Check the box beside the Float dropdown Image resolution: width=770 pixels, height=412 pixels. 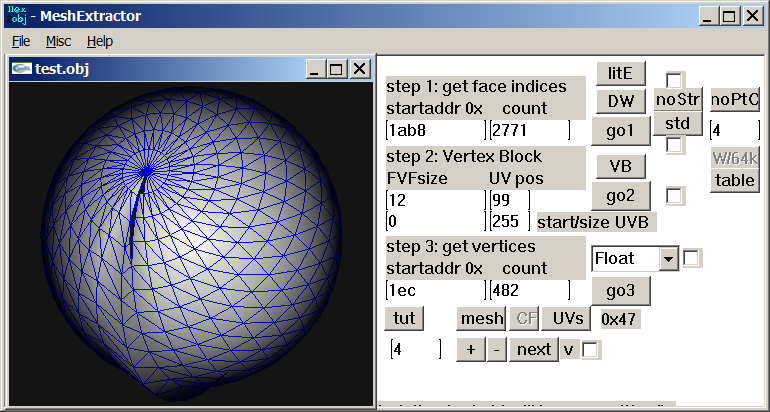(x=692, y=258)
